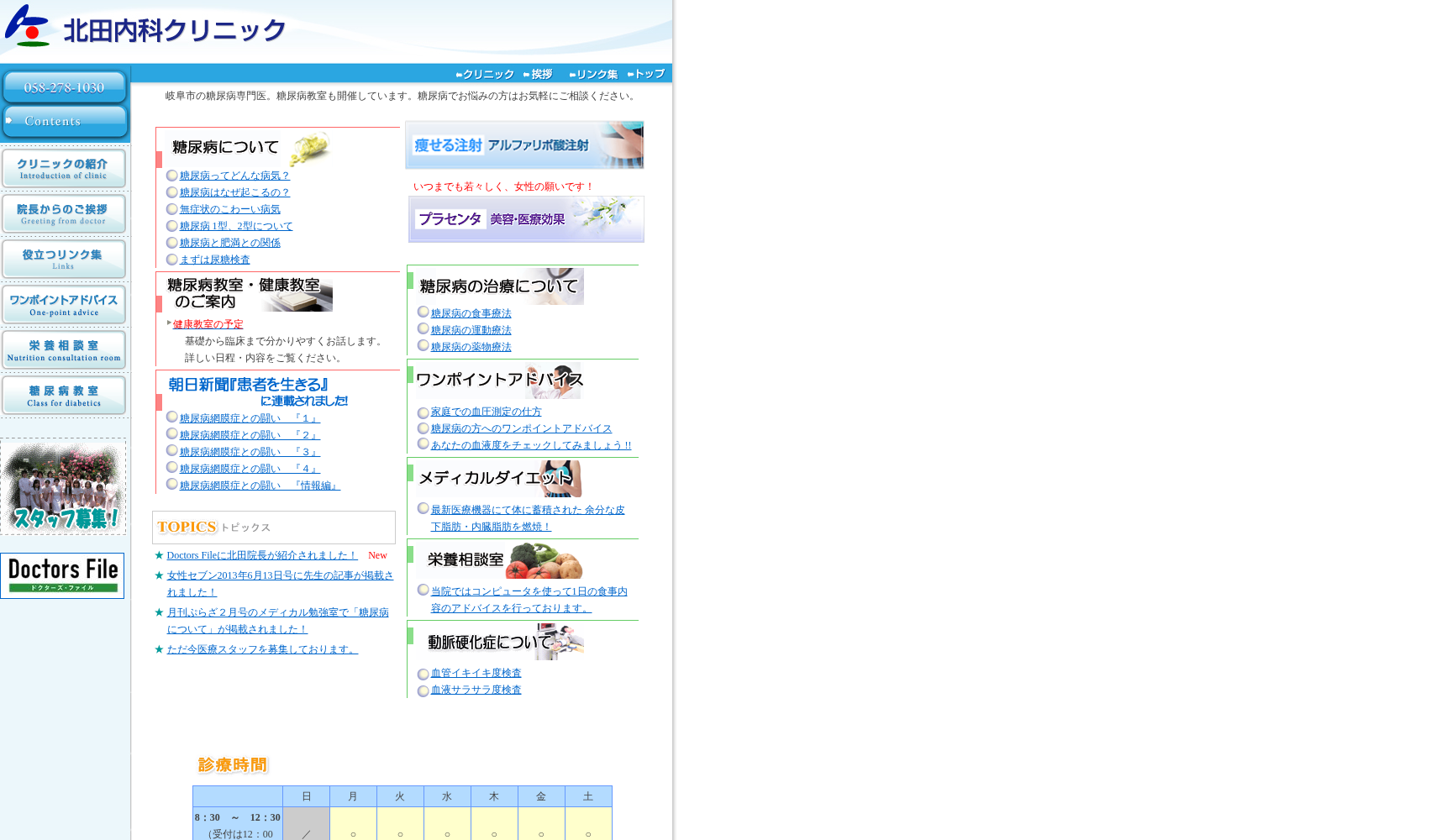Open the 栄養相談室 sidebar button
Screen dimensions: 1452x840
[64, 350]
